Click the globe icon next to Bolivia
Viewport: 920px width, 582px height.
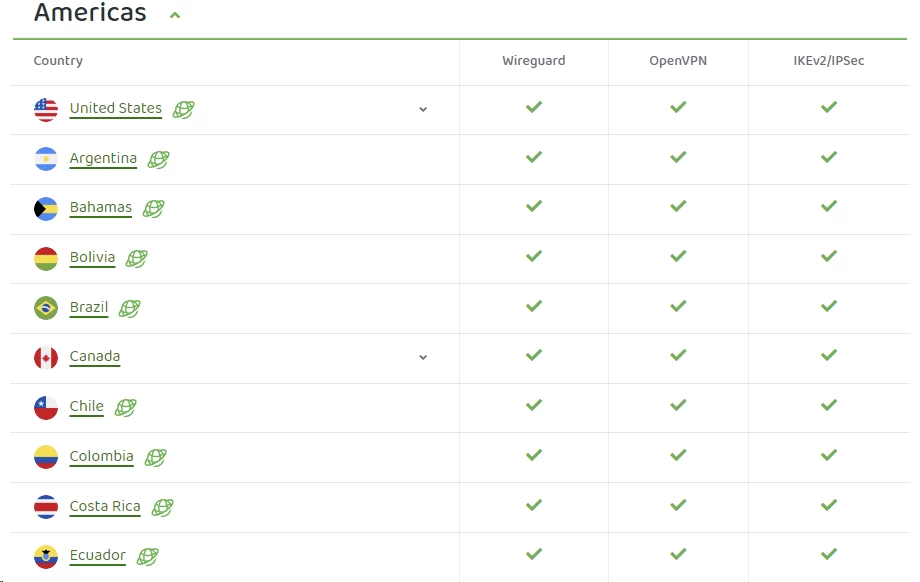pyautogui.click(x=137, y=258)
